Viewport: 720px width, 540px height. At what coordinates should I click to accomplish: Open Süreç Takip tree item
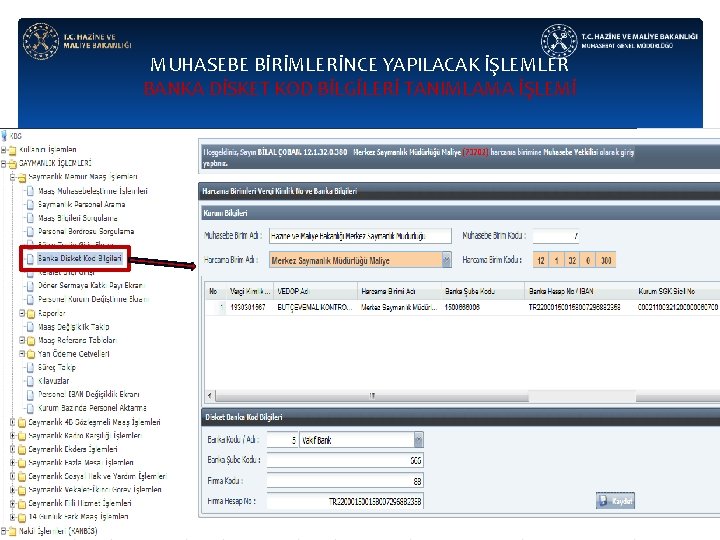[x=56, y=367]
